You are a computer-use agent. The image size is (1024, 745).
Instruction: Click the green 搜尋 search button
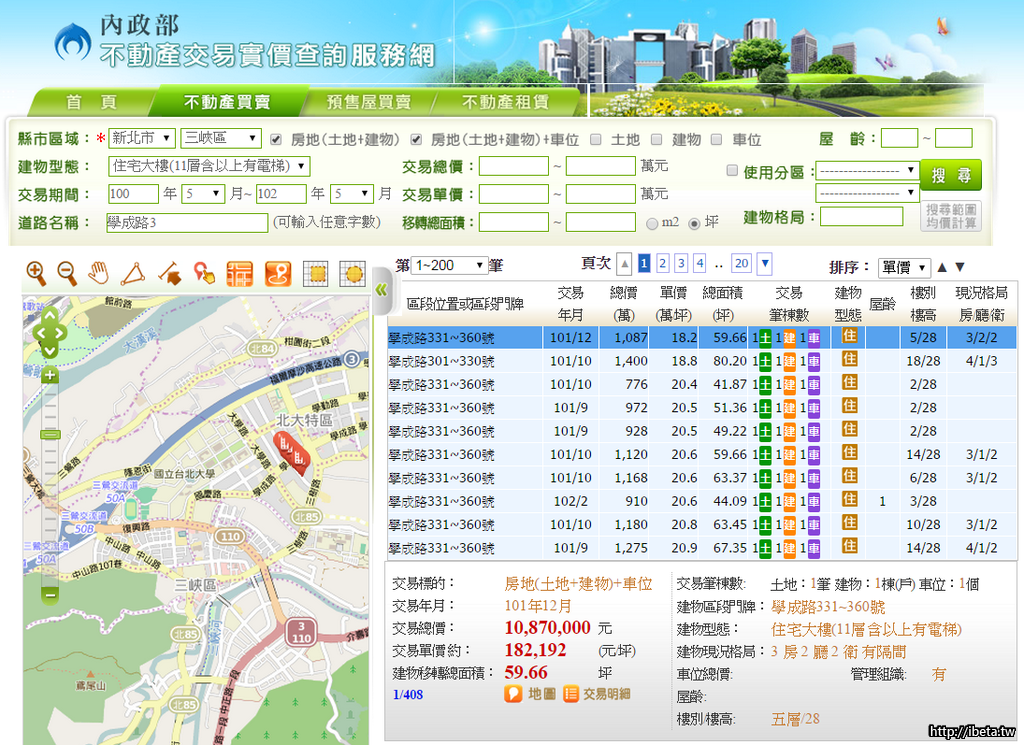[950, 175]
